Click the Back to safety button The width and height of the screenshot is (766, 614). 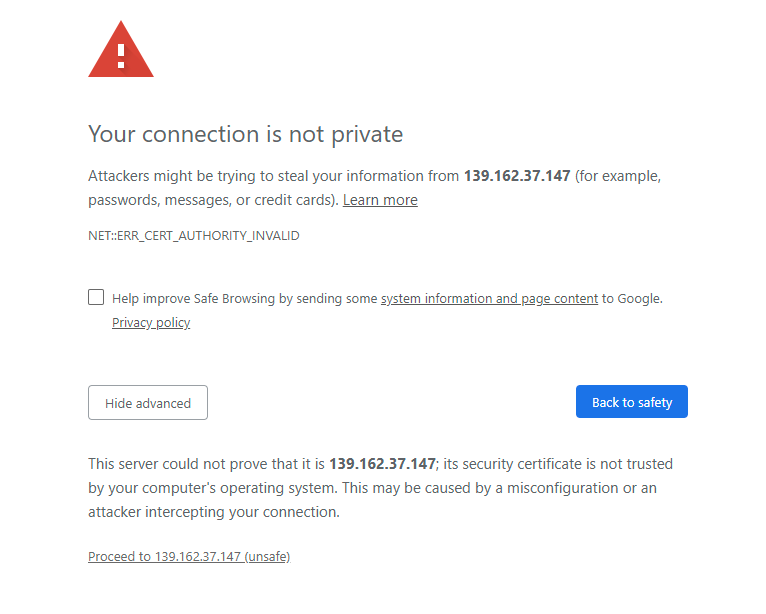coord(632,402)
